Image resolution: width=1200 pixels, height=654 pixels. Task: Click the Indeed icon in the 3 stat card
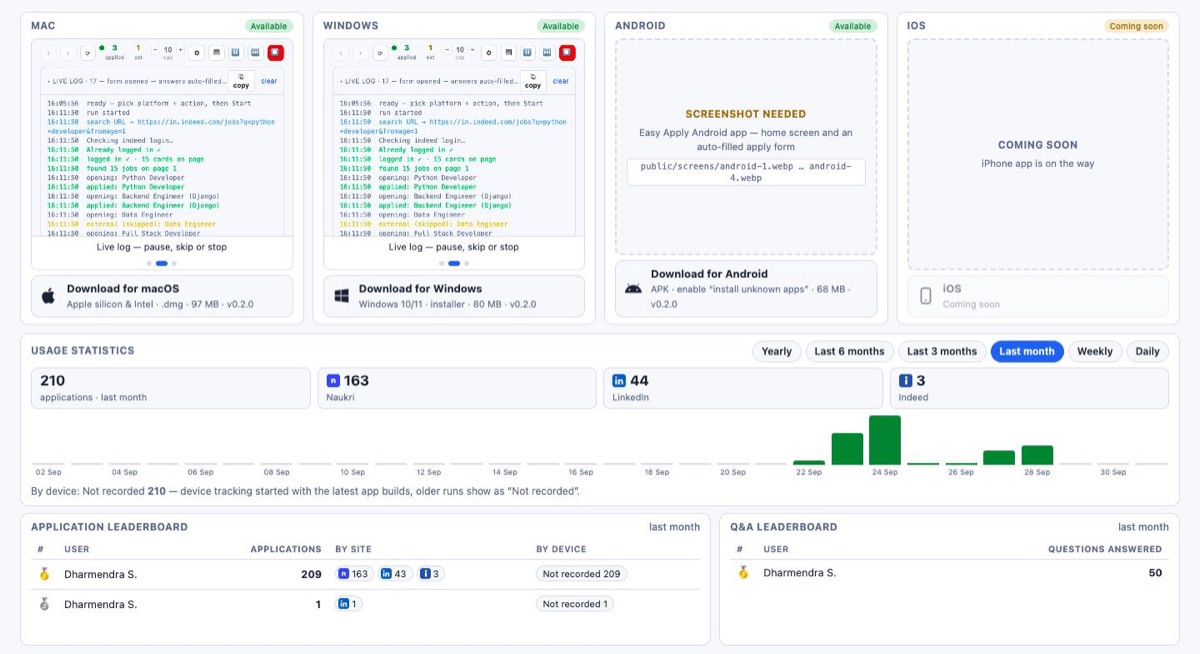[906, 380]
